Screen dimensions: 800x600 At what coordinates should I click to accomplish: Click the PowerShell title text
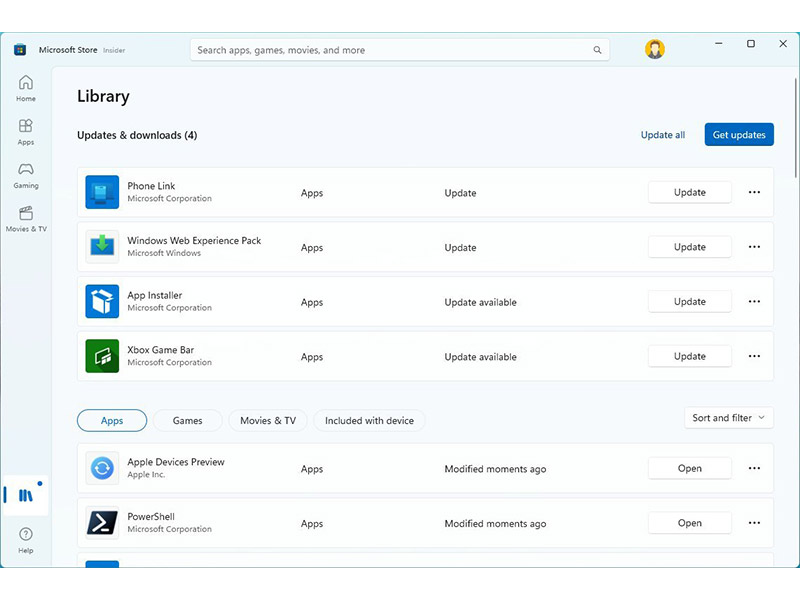(x=151, y=516)
